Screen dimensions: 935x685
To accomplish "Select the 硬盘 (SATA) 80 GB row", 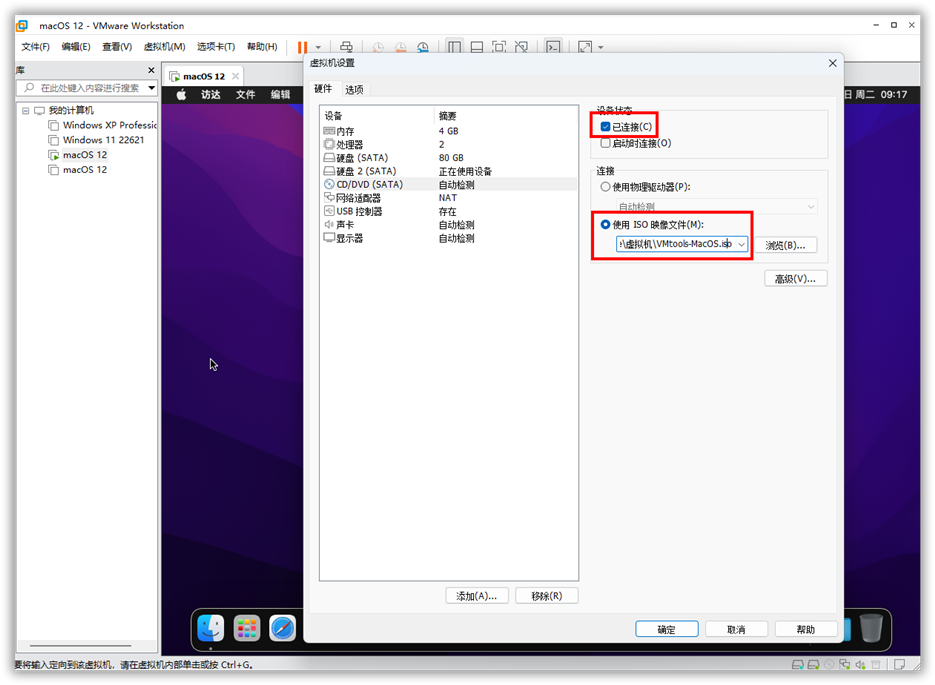I will 448,158.
